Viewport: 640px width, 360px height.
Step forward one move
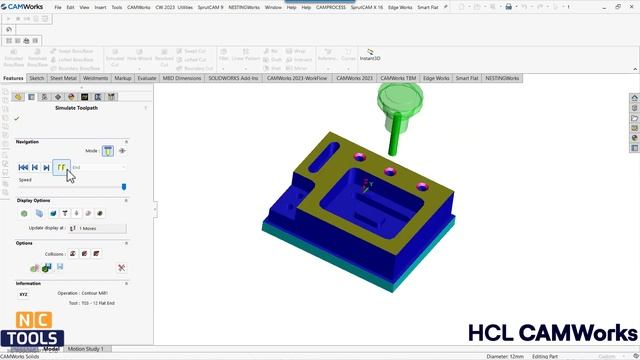pyautogui.click(x=47, y=167)
